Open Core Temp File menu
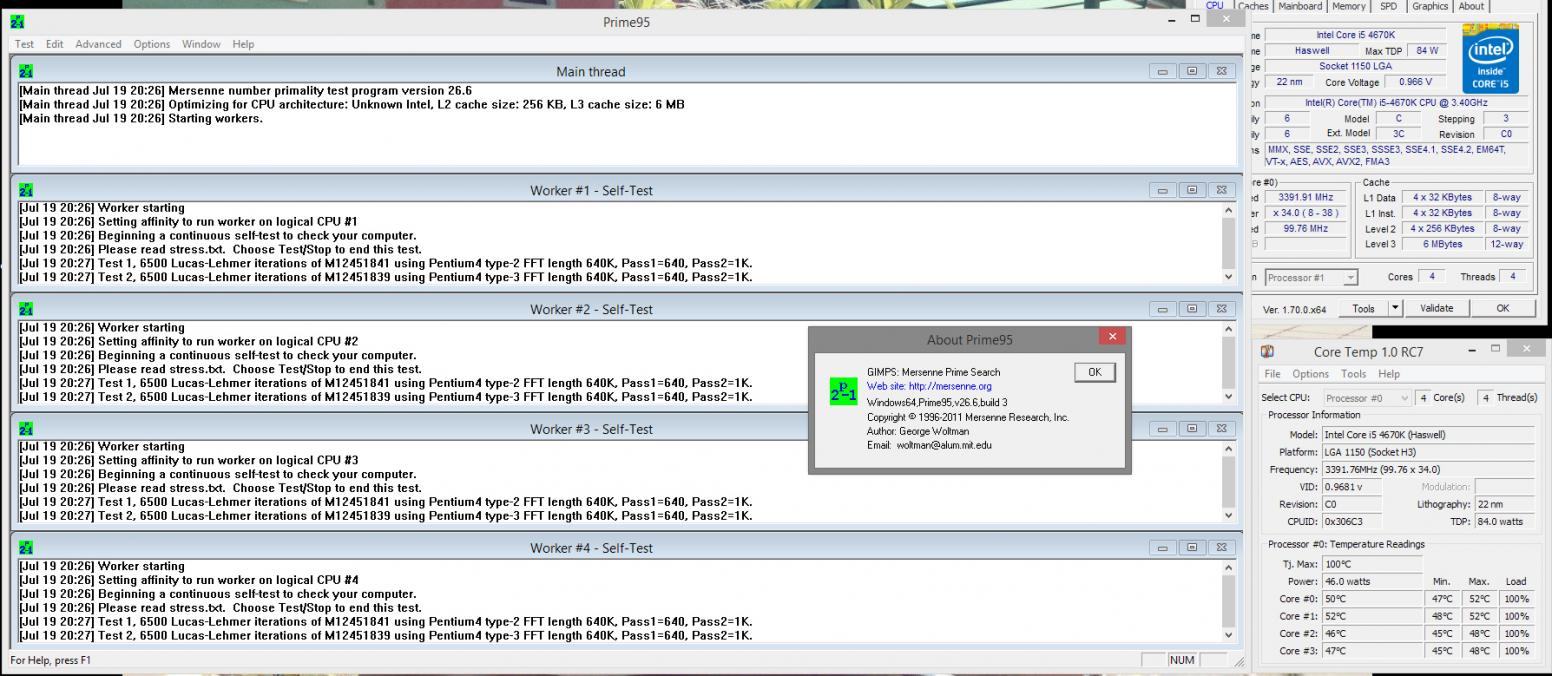 pos(1273,374)
